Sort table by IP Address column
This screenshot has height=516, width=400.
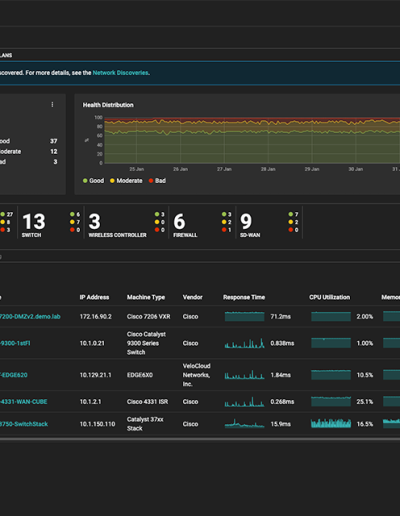94,297
